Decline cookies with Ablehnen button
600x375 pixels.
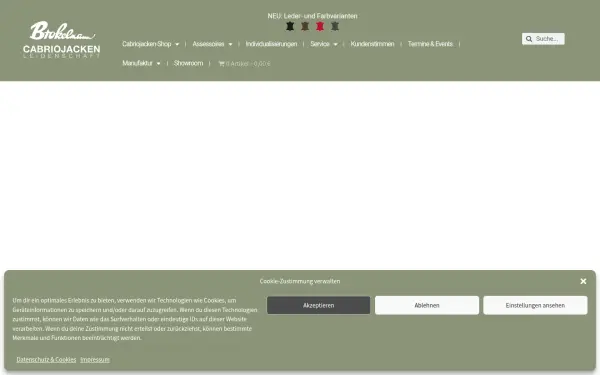point(427,305)
